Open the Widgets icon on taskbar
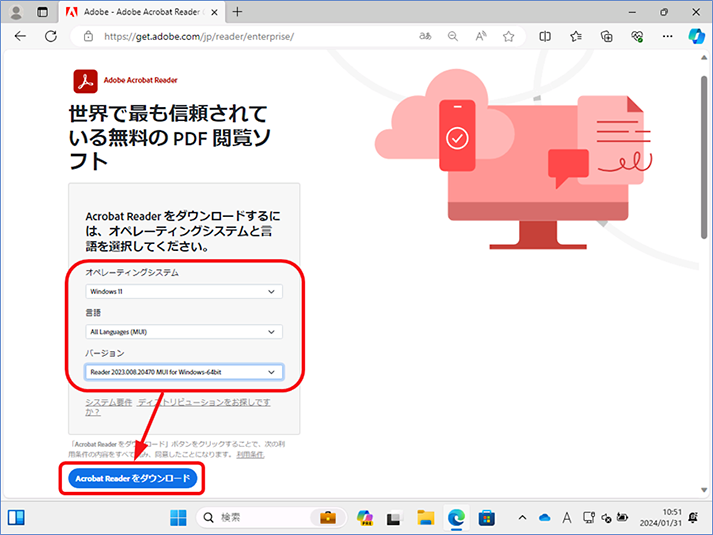 click(16, 517)
